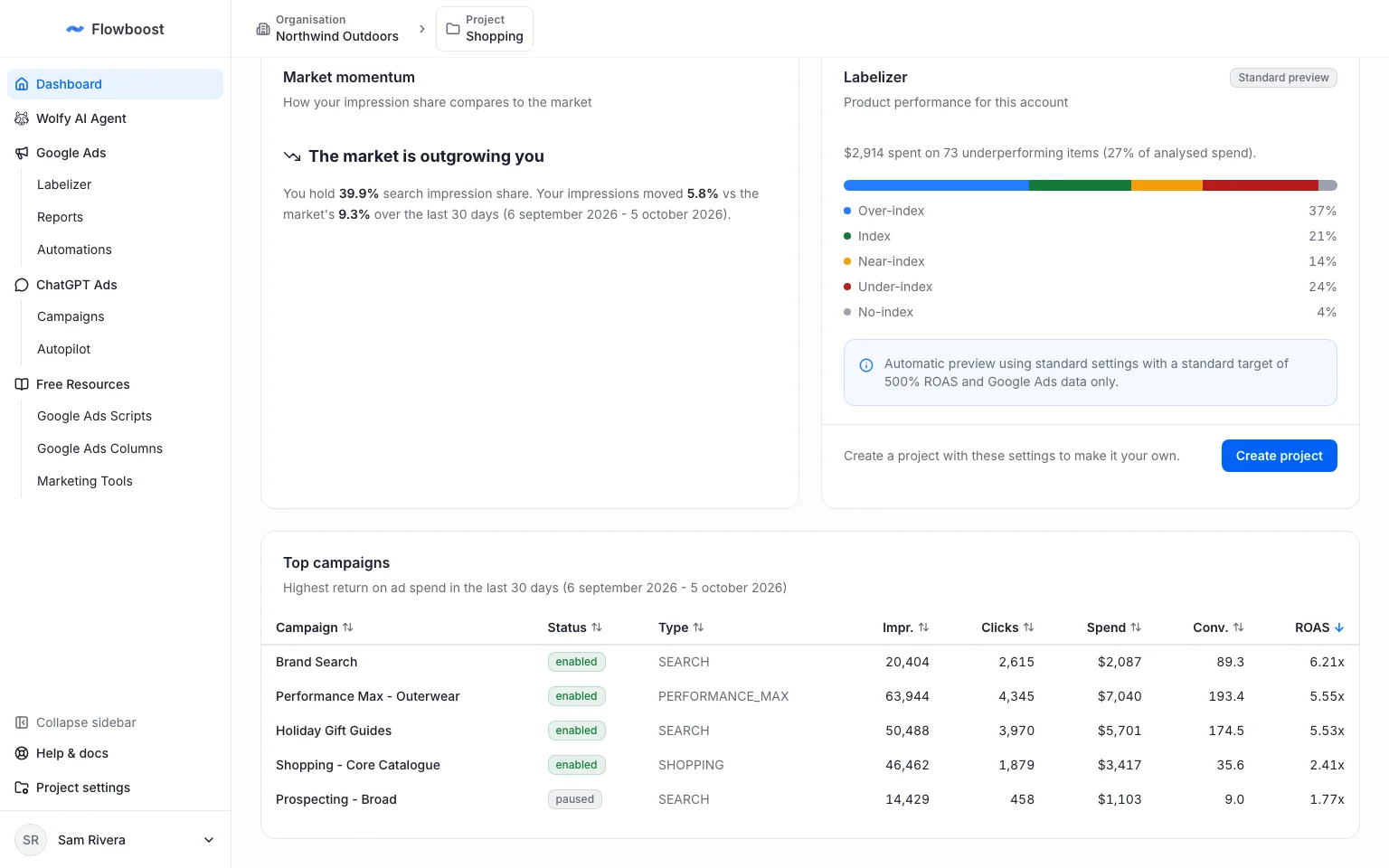
Task: Click the Project folder icon
Action: (x=453, y=29)
